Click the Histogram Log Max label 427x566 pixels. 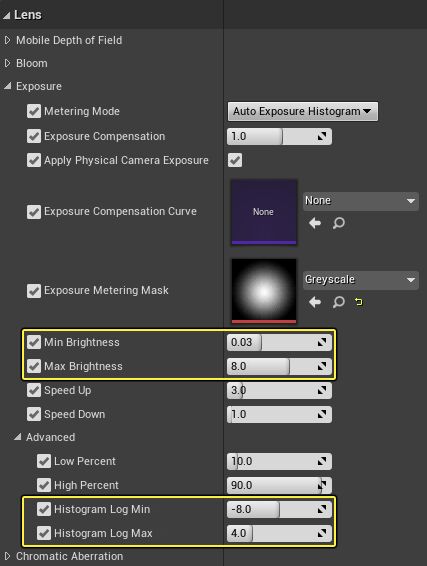pyautogui.click(x=103, y=533)
